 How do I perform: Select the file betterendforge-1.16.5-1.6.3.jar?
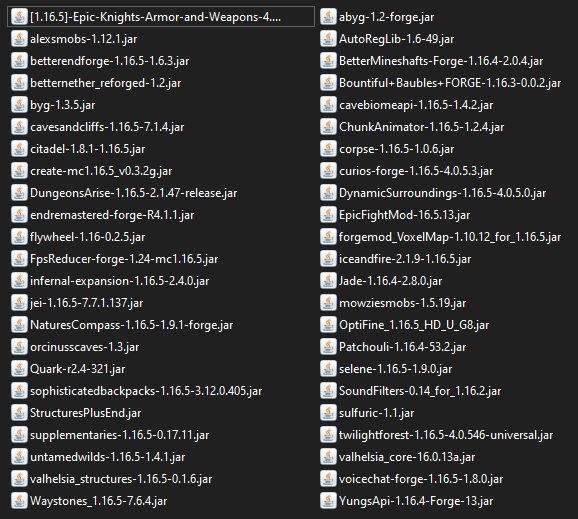click(x=109, y=61)
